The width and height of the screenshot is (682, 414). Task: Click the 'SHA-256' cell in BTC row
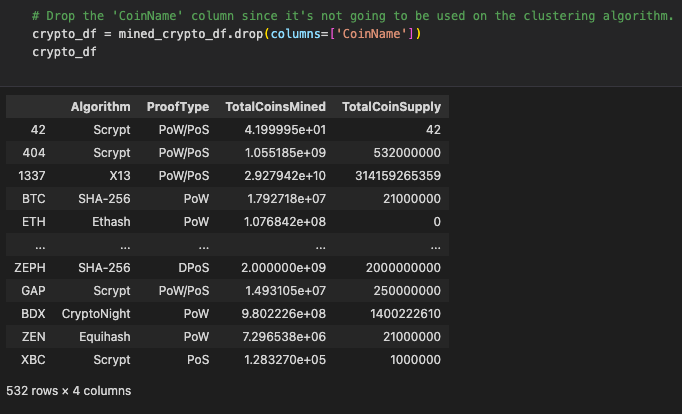[104, 199]
